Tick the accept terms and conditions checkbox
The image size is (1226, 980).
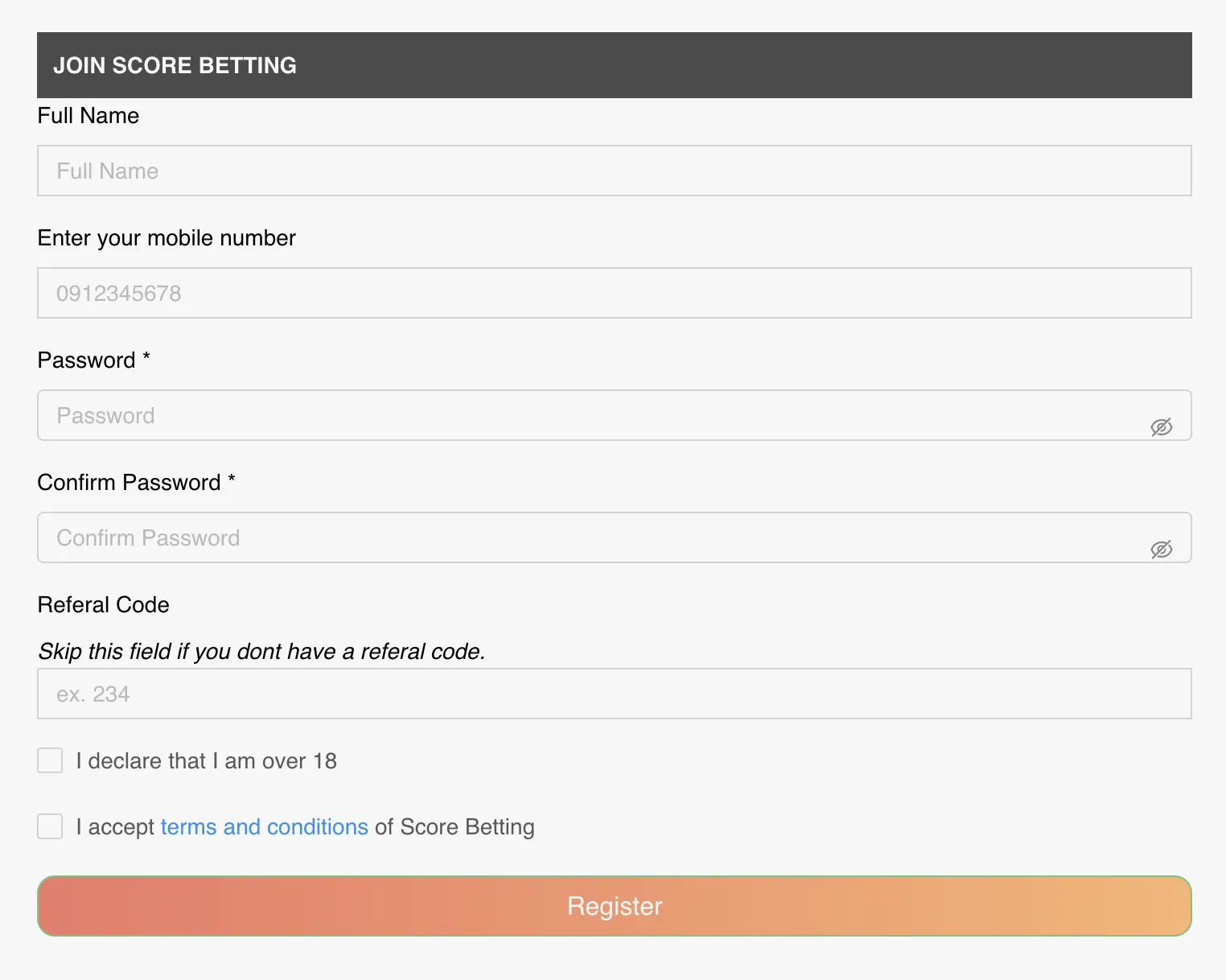click(50, 826)
